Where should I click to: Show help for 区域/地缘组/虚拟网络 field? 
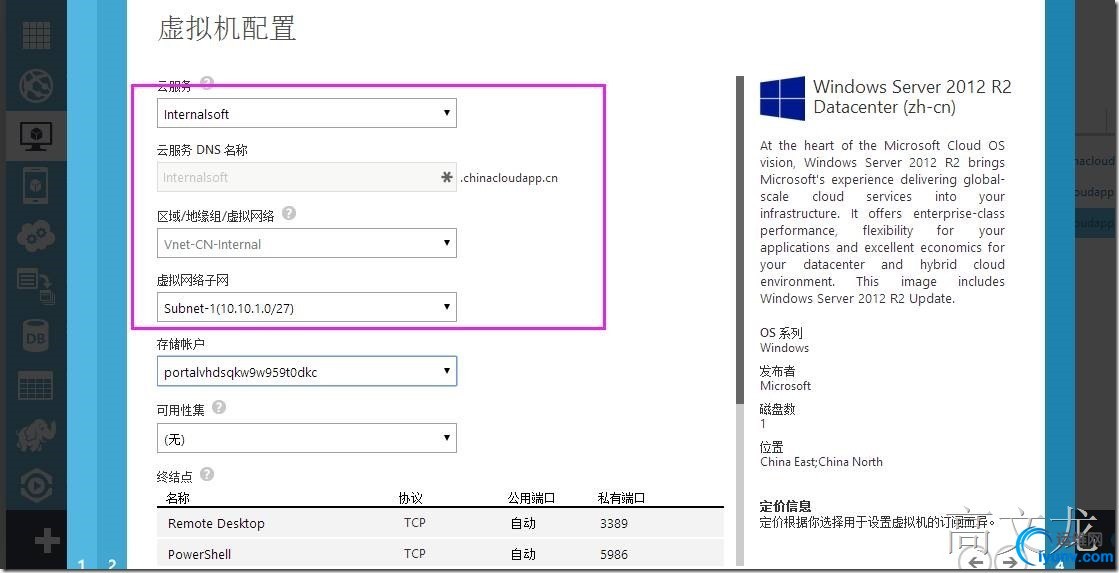click(x=289, y=213)
